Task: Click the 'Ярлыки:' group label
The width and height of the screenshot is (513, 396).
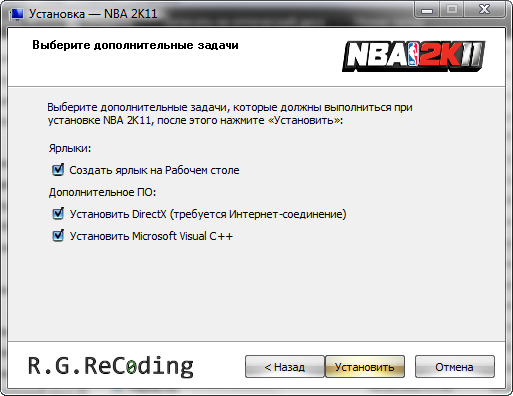Action: click(x=70, y=148)
